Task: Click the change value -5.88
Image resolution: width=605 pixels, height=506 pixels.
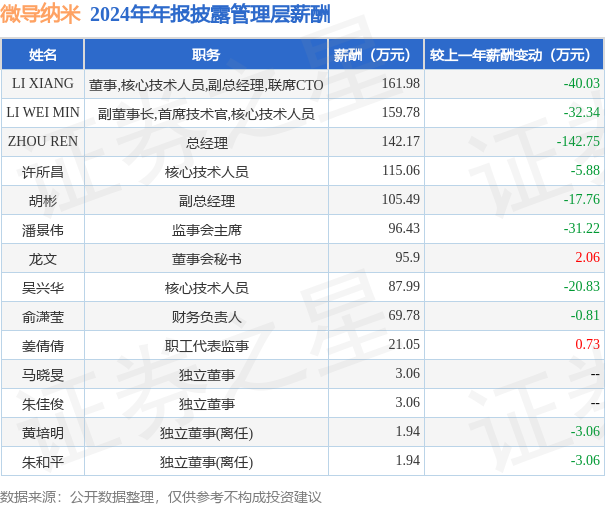Action: point(585,170)
